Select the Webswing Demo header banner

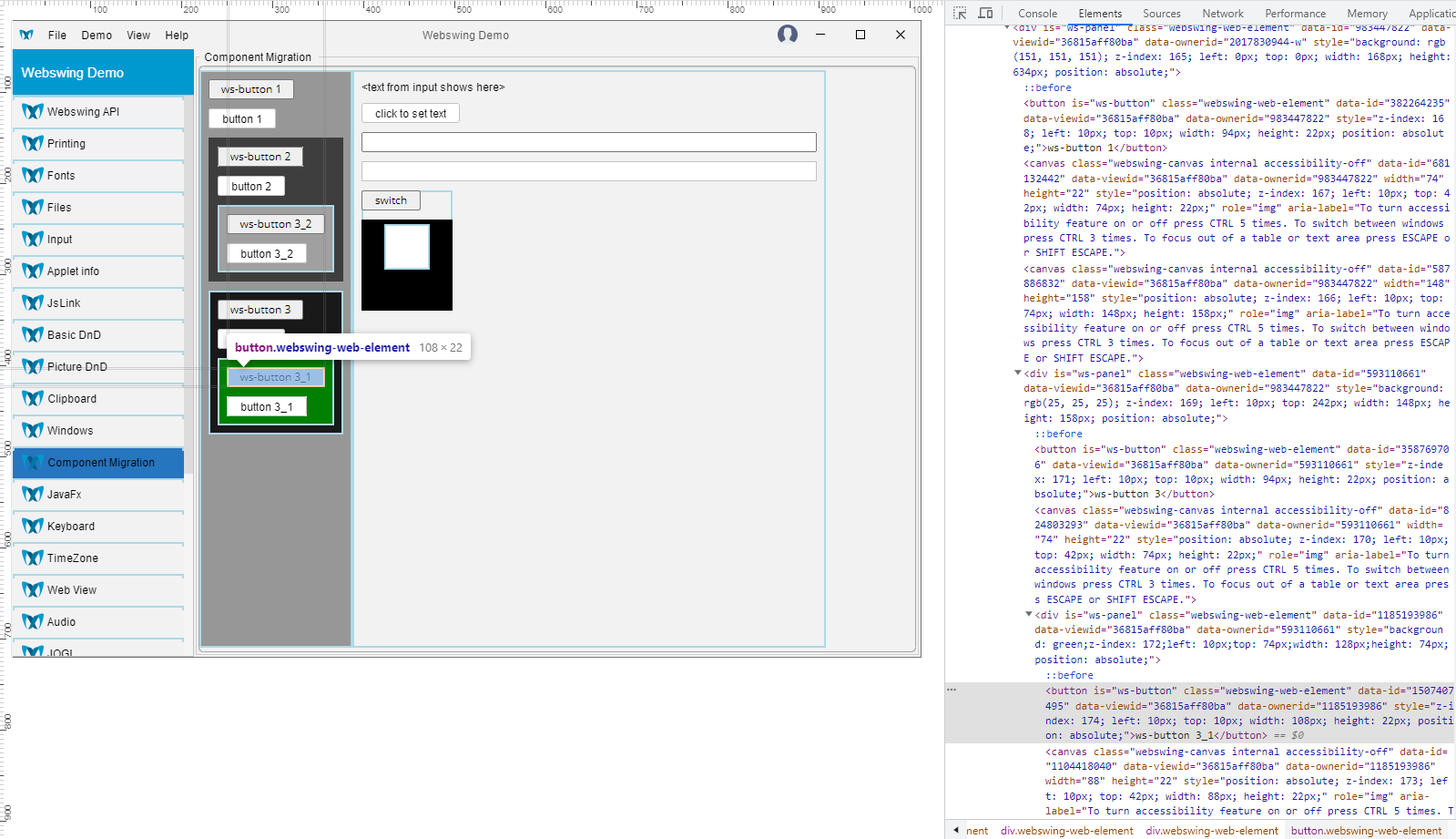tap(103, 72)
